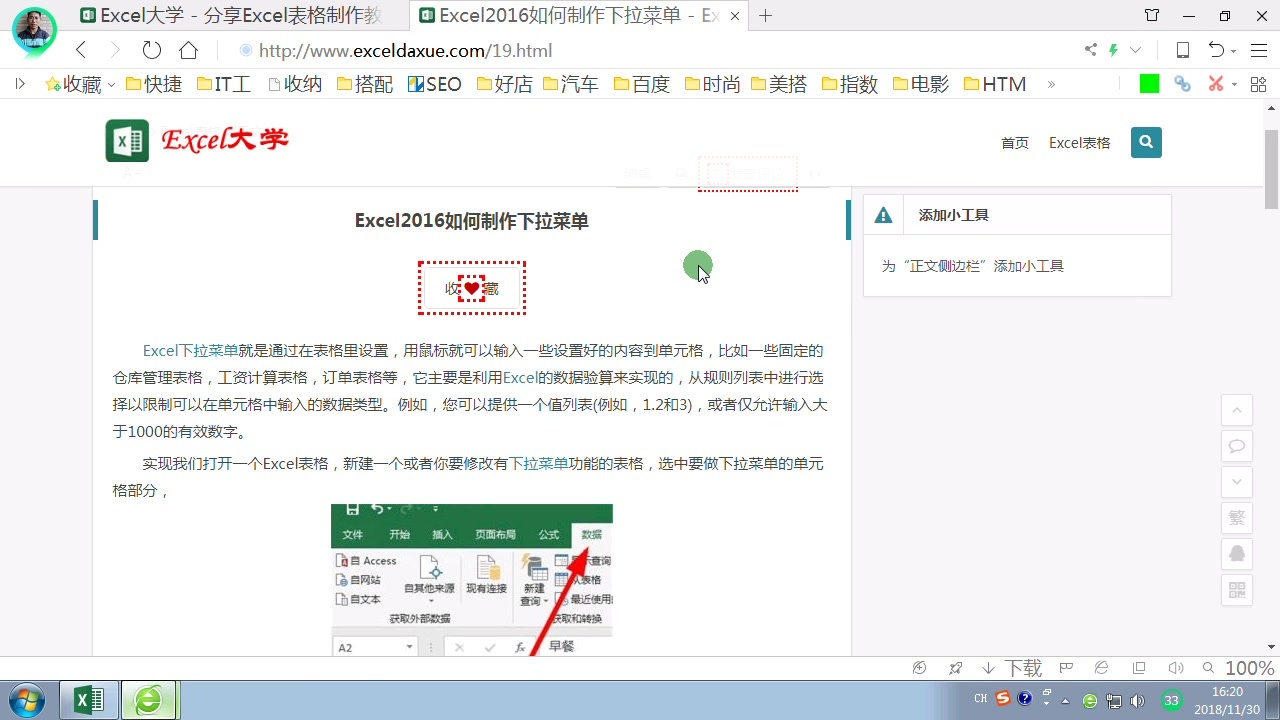Switch to traditional Chinese 繁 widget
This screenshot has height=720, width=1280.
click(1237, 518)
